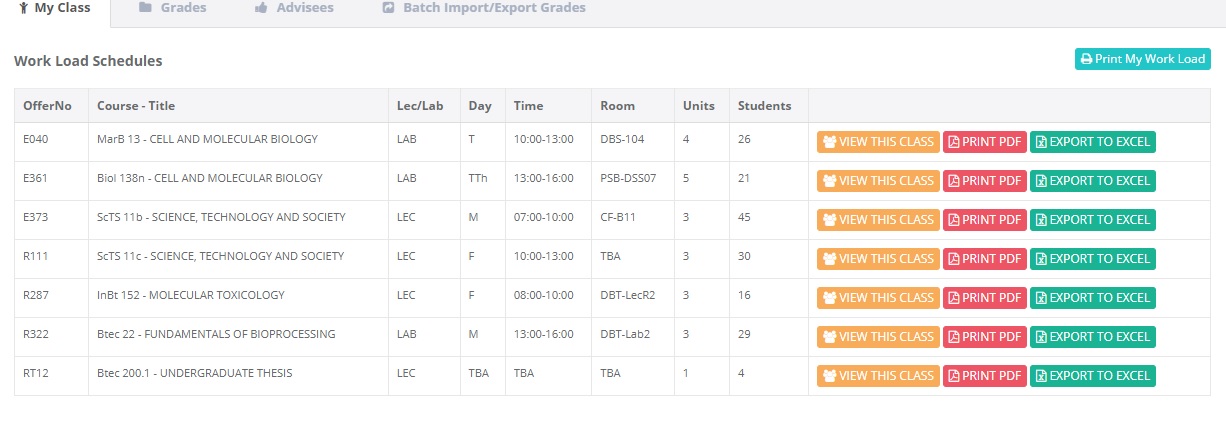The width and height of the screenshot is (1226, 436).
Task: Click the Excel icon for offer E361
Action: [1040, 181]
